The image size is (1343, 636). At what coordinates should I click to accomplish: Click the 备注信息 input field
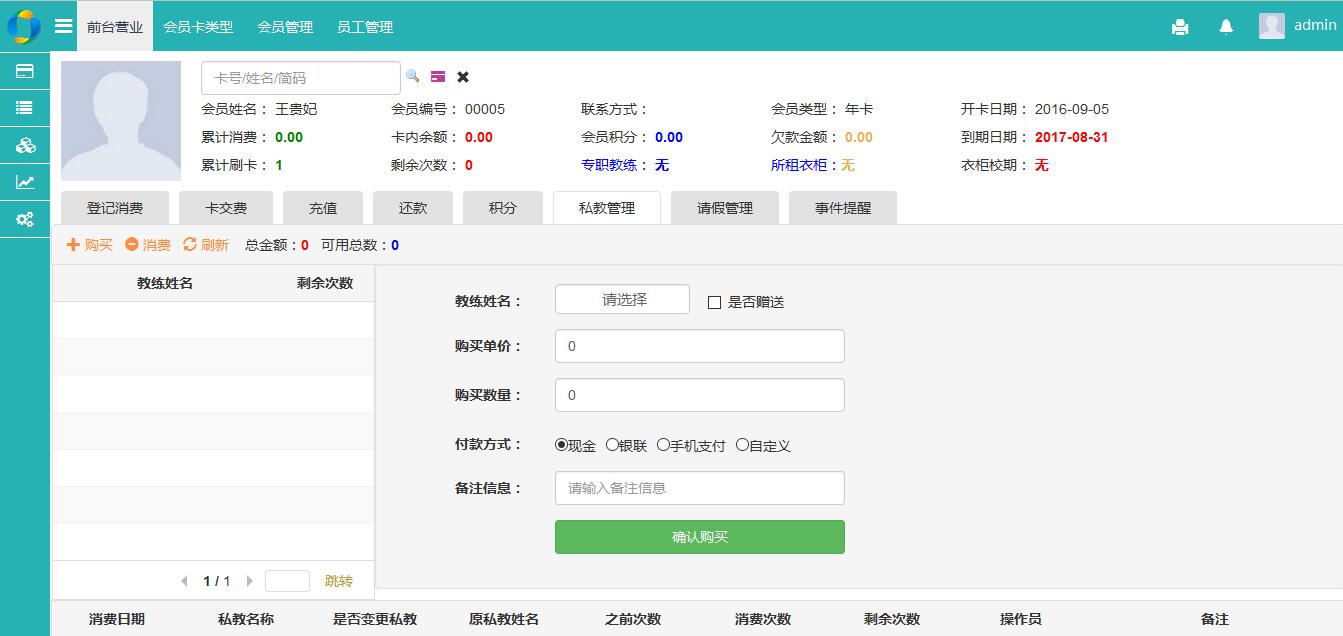(699, 488)
